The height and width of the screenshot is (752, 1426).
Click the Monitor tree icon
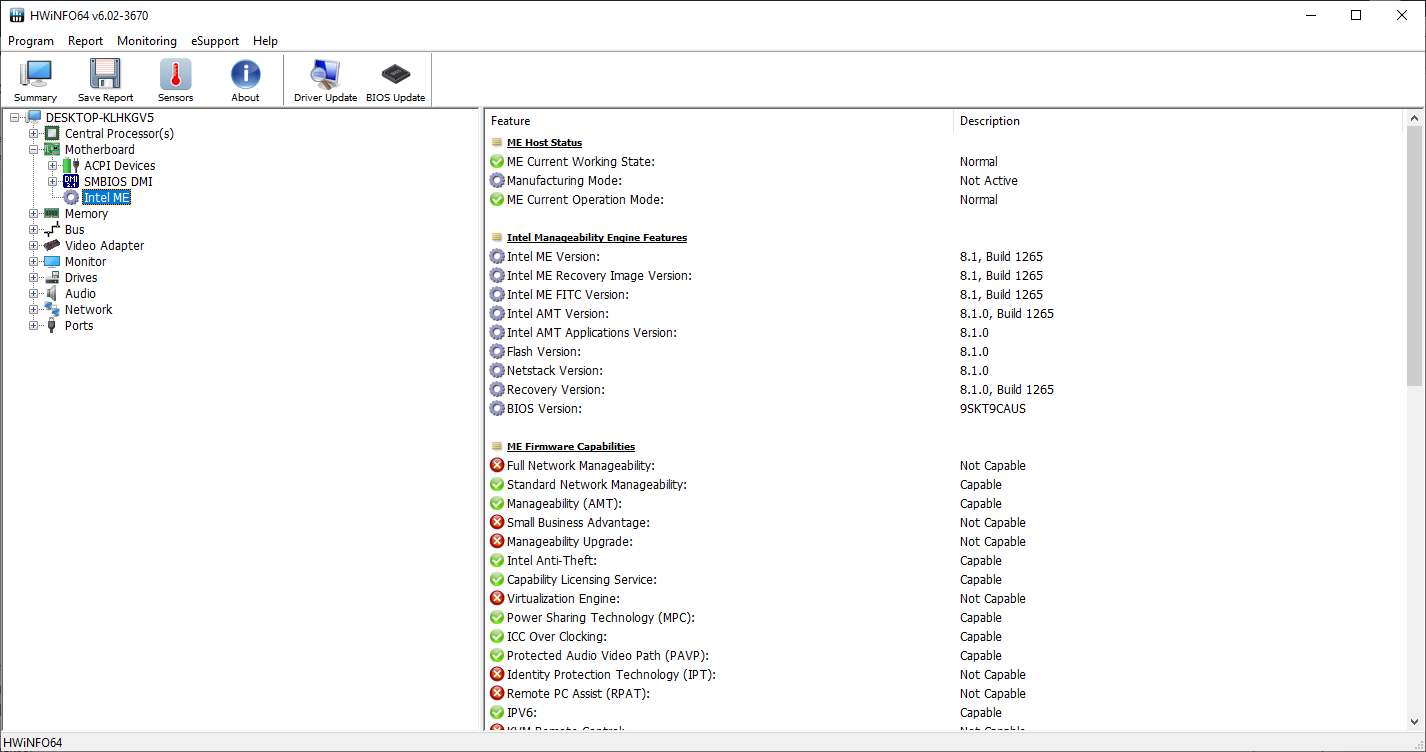coord(52,262)
